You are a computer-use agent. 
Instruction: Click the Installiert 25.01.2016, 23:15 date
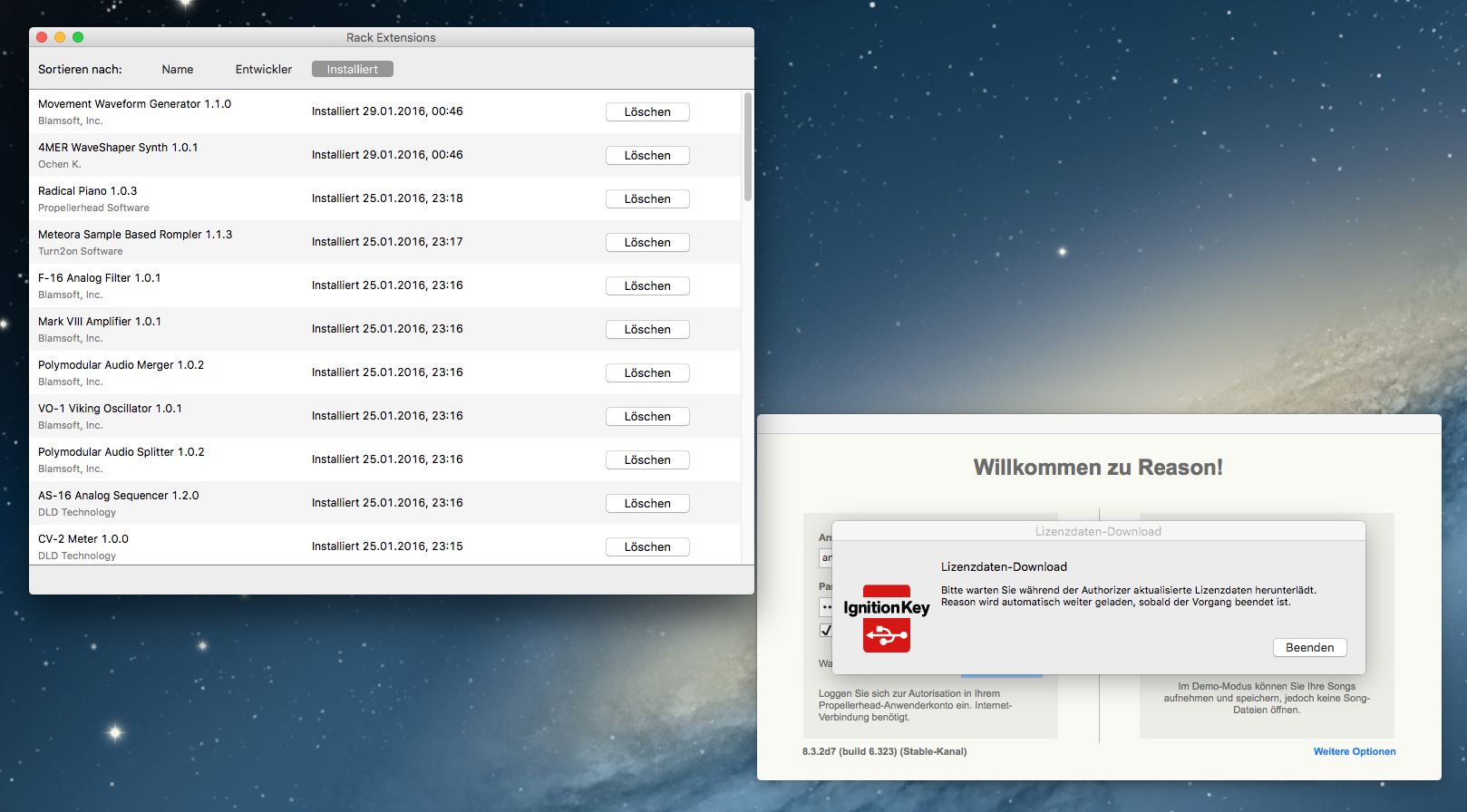[387, 546]
